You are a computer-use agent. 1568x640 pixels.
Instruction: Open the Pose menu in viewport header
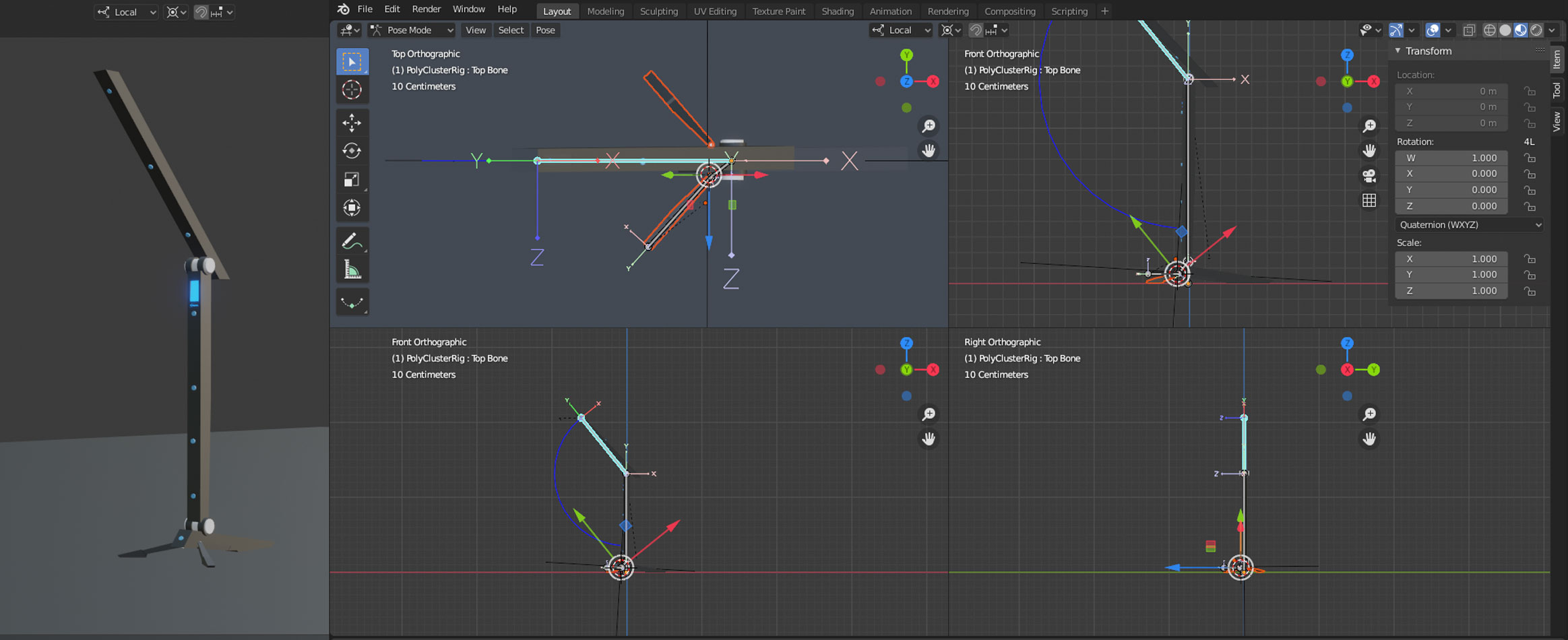[545, 30]
